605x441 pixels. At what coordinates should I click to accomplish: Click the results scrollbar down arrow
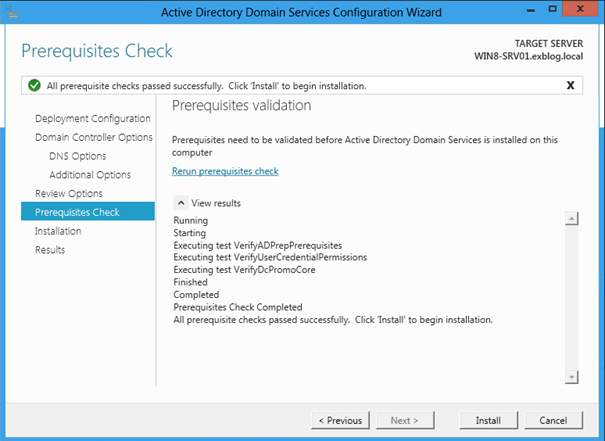point(571,377)
